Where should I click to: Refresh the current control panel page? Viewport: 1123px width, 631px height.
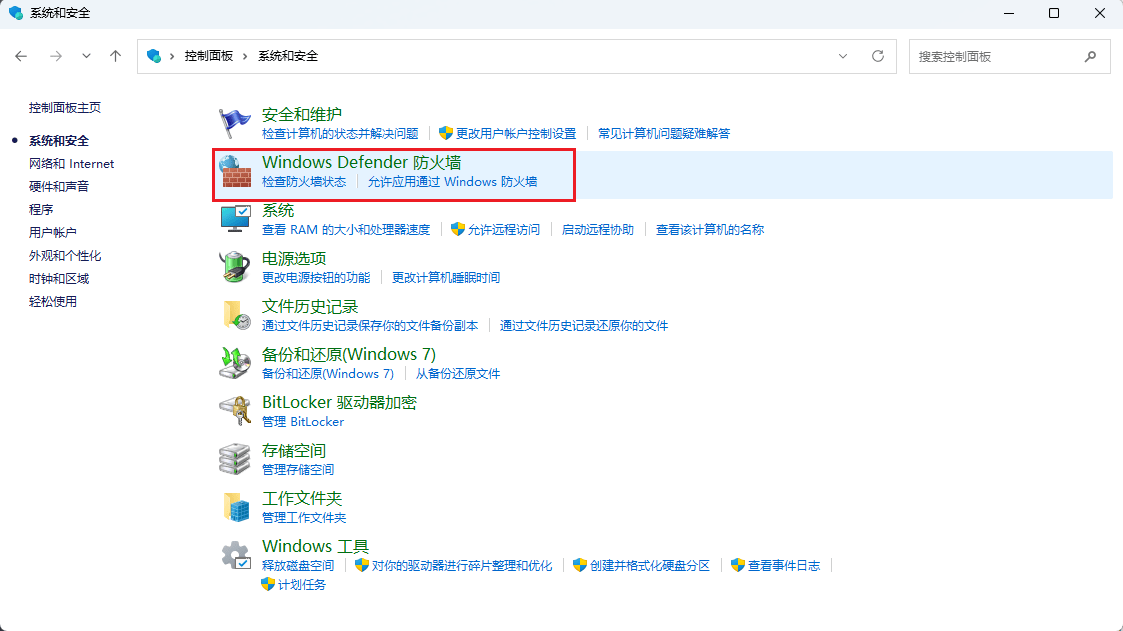pyautogui.click(x=878, y=56)
